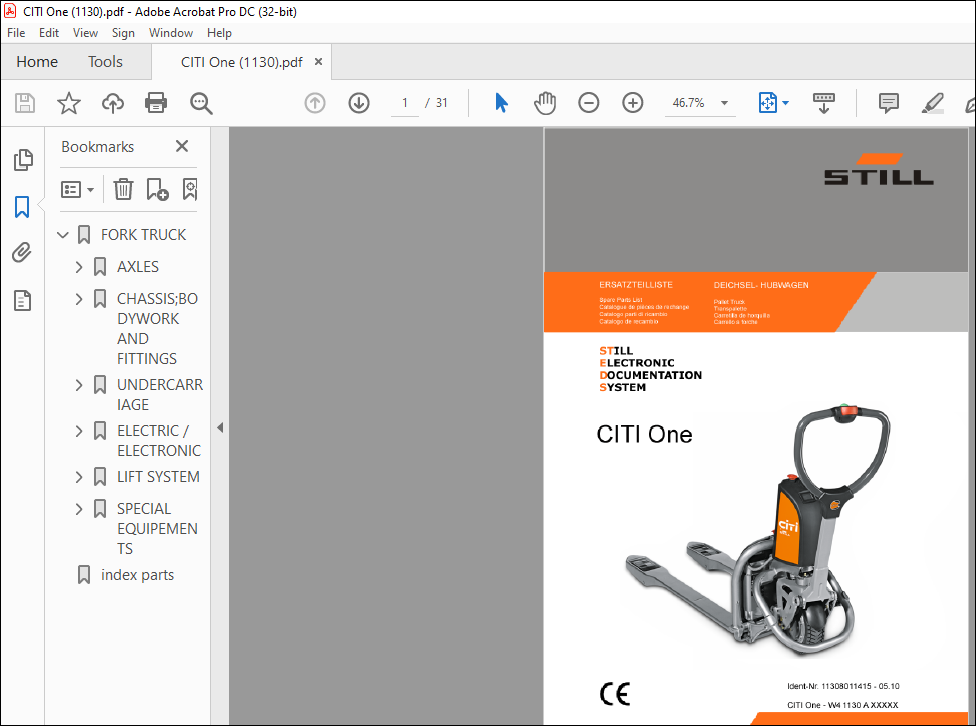The image size is (976, 726).
Task: Expand the LIFT SYSTEM bookmark
Action: 79,478
